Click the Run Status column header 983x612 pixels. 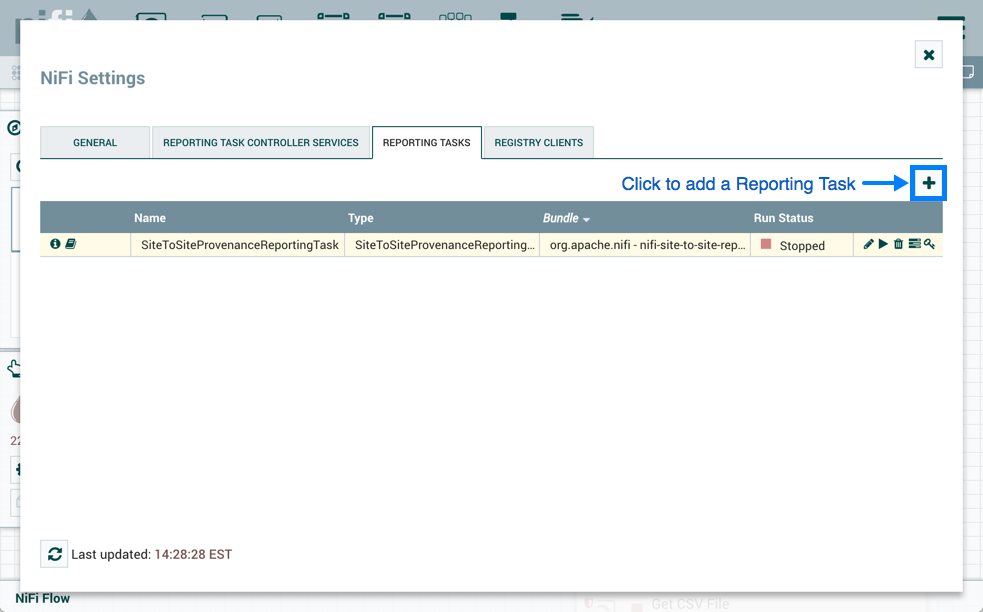(783, 218)
